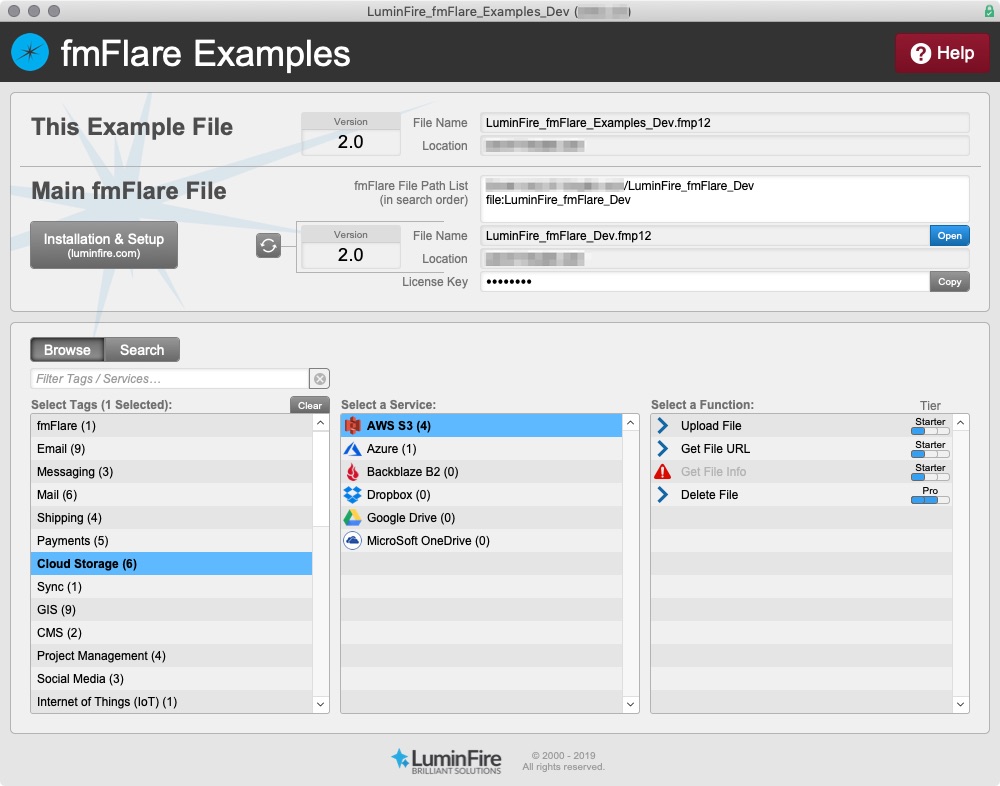
Task: Open the Help button
Action: (942, 53)
